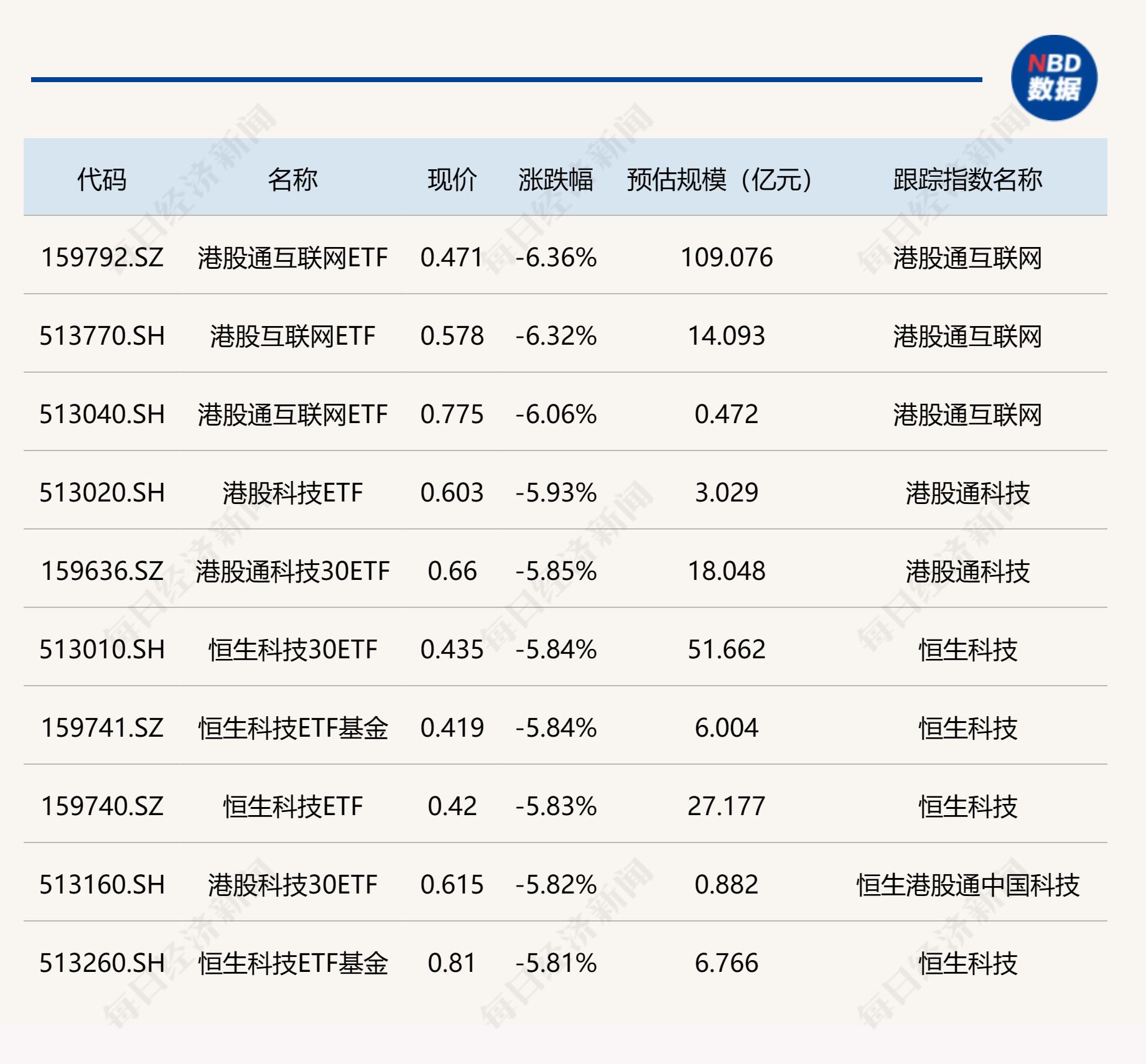Click the price 0.42
Viewport: 1146px width, 1064px height.
coord(452,806)
